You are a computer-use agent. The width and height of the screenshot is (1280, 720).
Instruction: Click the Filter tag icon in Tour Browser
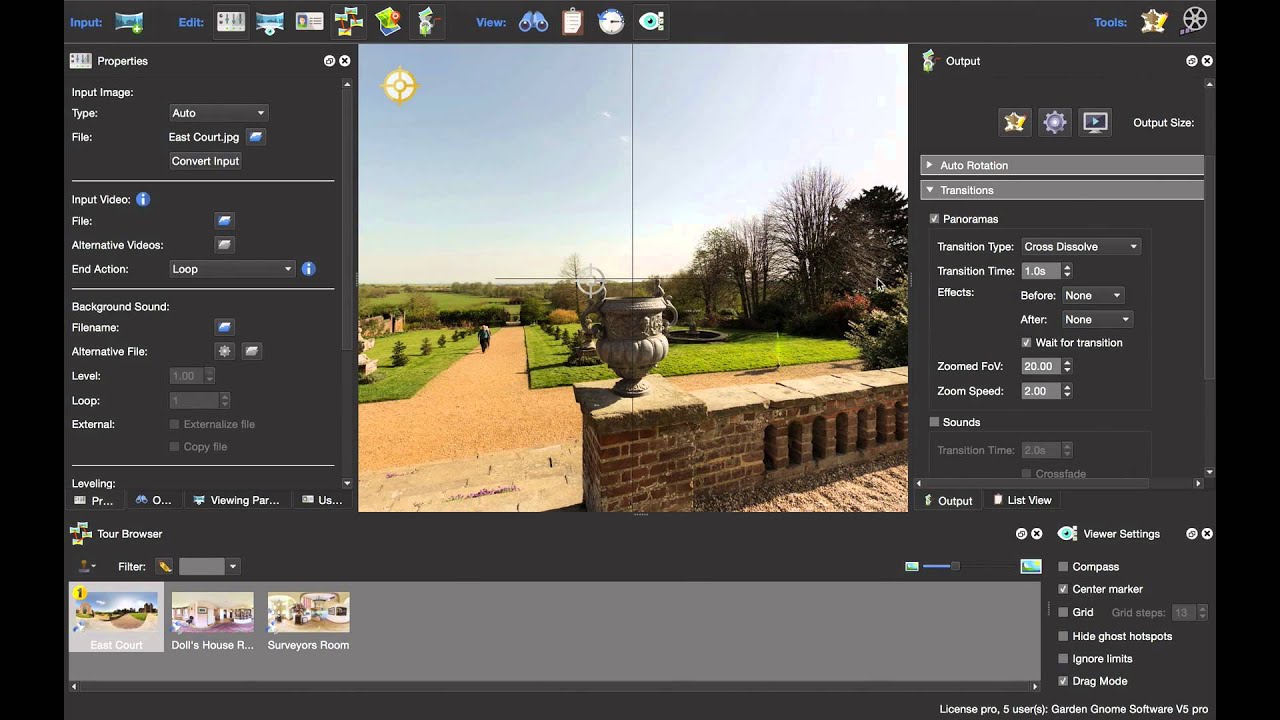[164, 567]
